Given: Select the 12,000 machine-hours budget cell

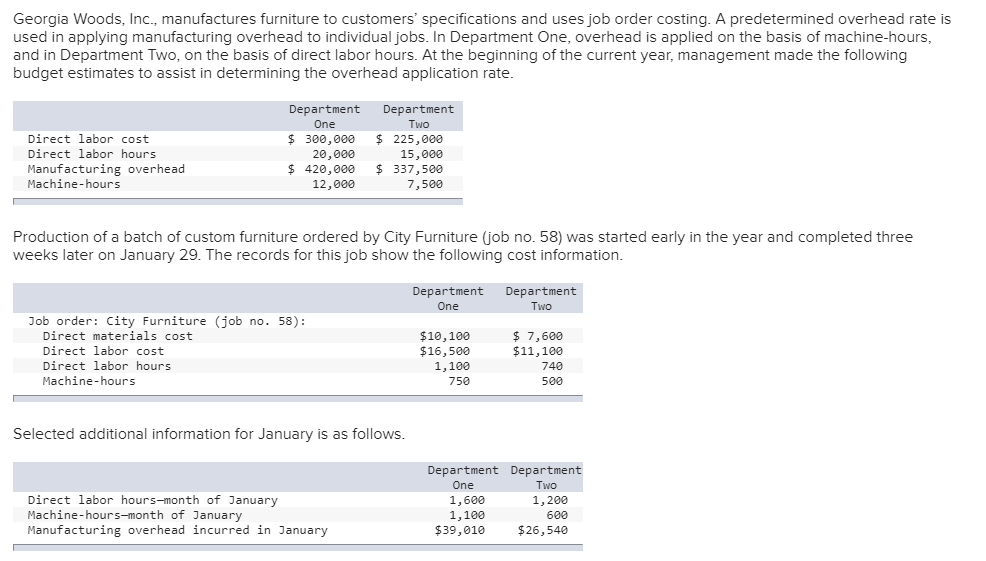Looking at the screenshot, I should [x=333, y=184].
